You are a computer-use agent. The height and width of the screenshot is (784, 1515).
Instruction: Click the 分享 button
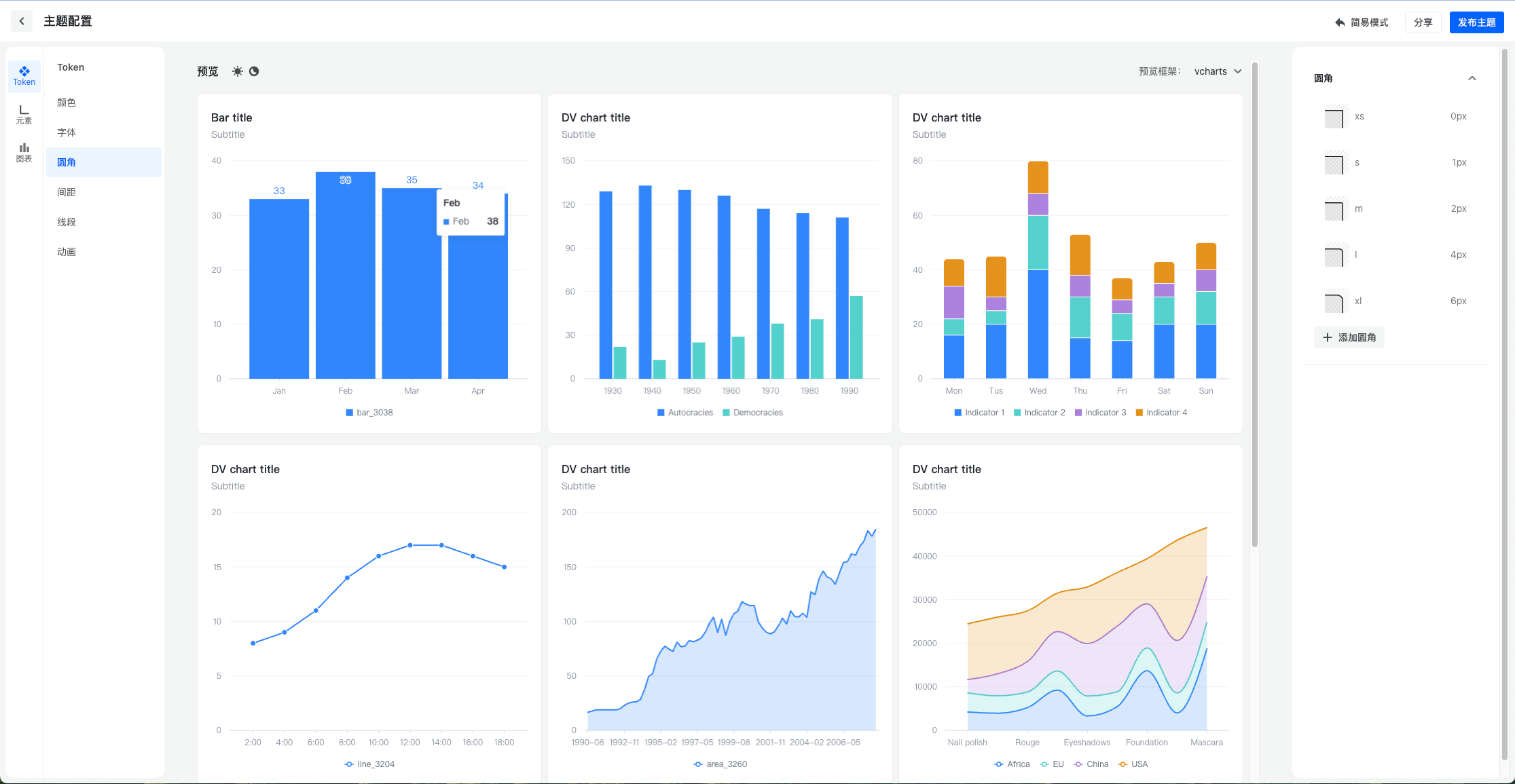coord(1423,22)
